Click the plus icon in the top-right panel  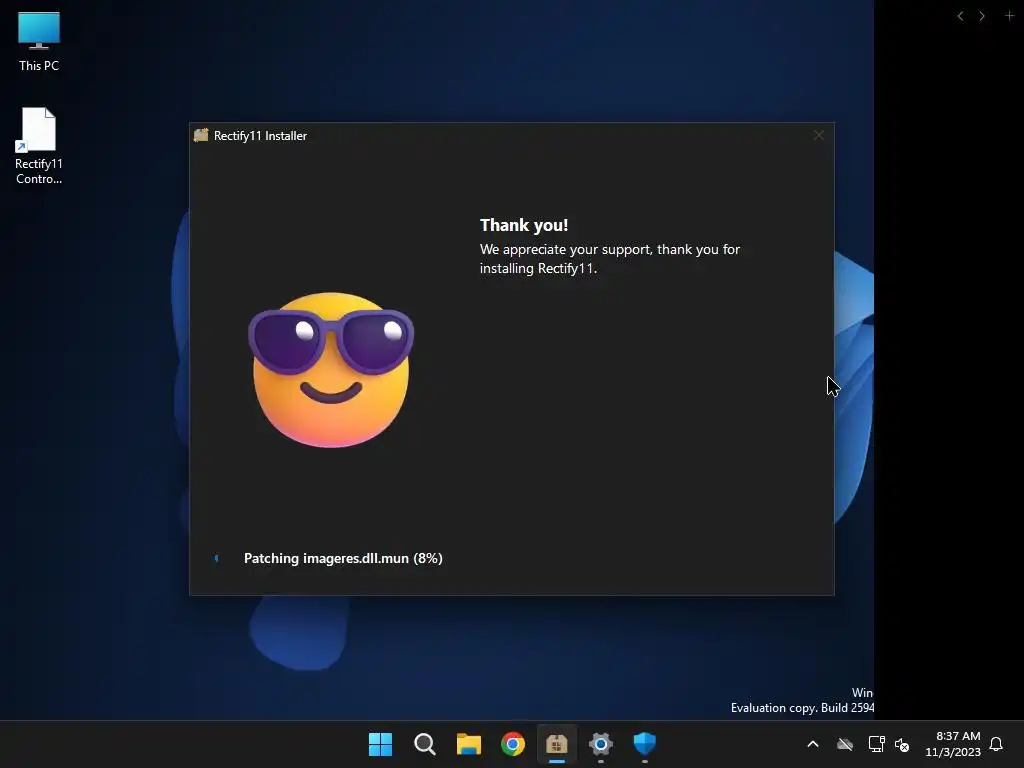click(1009, 16)
